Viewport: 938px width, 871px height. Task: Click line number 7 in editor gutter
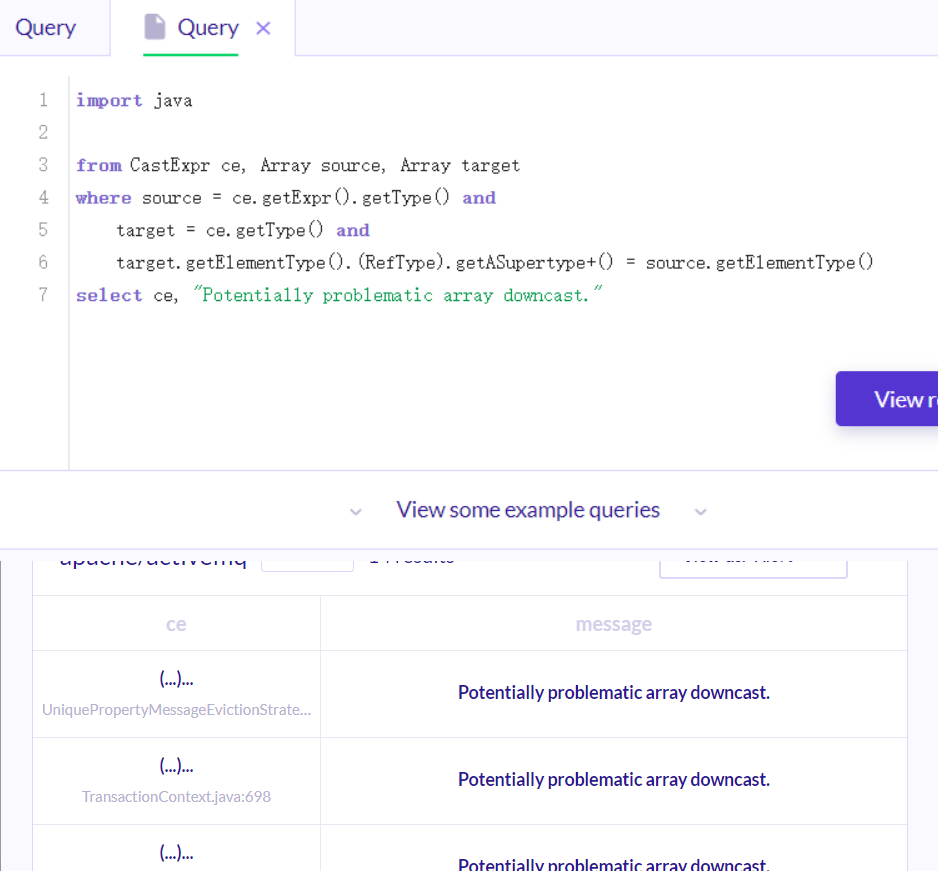pos(43,294)
